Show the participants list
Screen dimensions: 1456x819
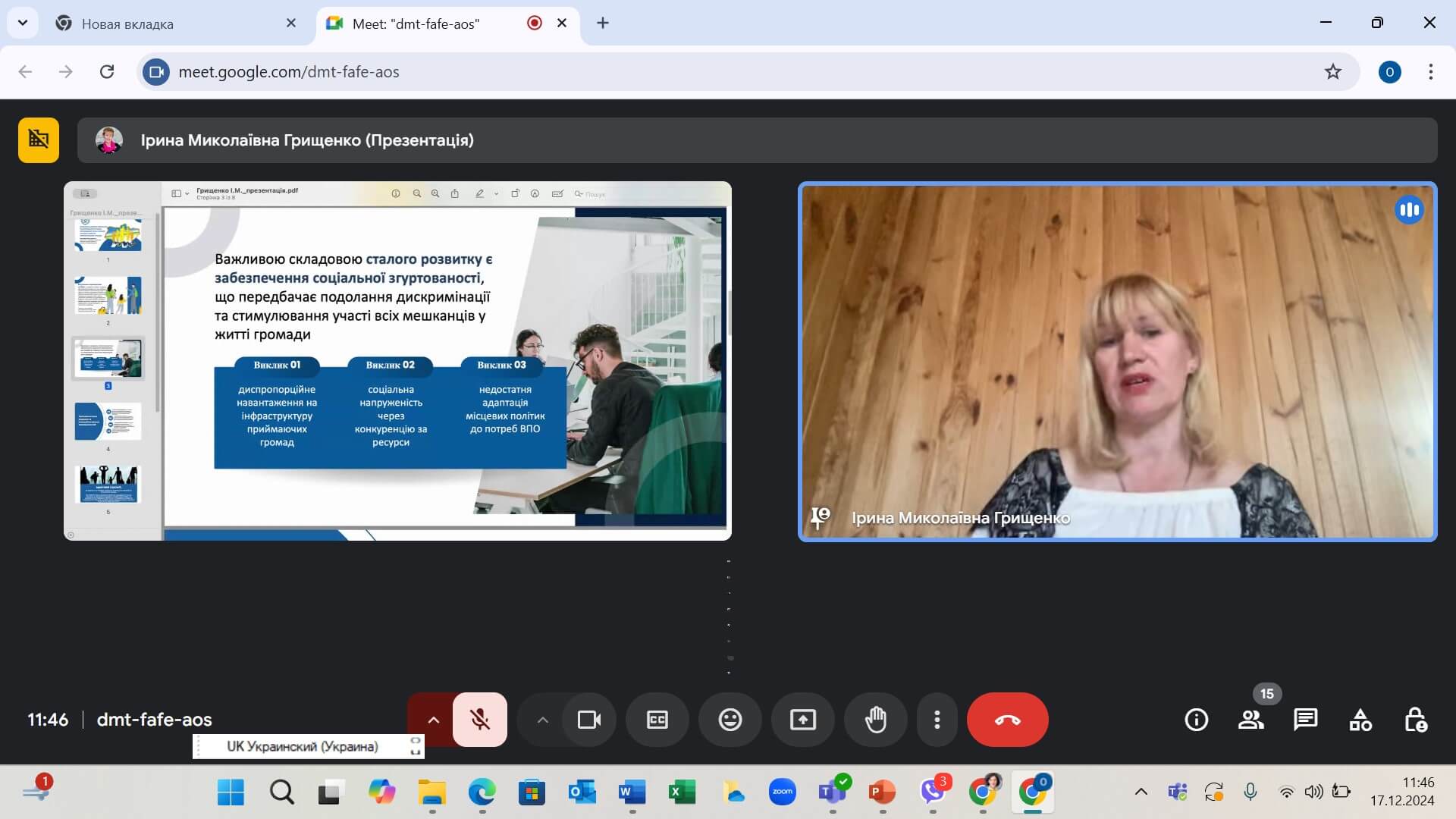click(1250, 720)
